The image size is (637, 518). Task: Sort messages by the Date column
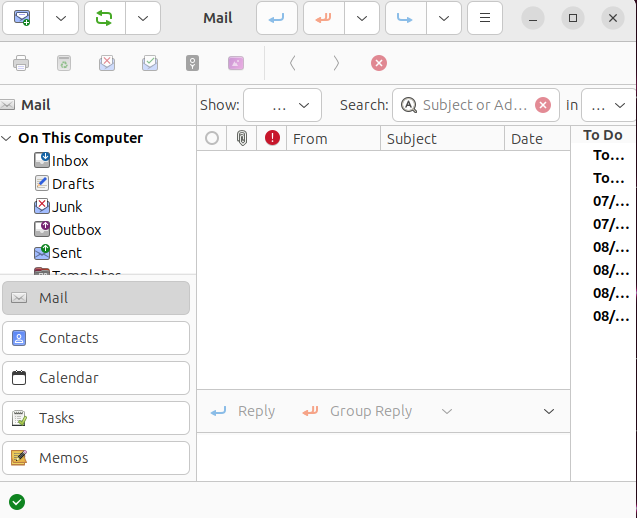pos(537,139)
